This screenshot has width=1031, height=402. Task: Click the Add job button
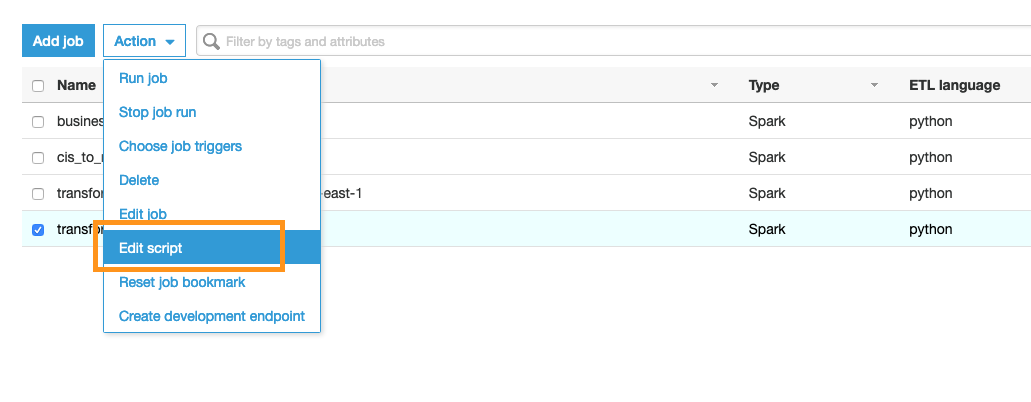tap(59, 41)
